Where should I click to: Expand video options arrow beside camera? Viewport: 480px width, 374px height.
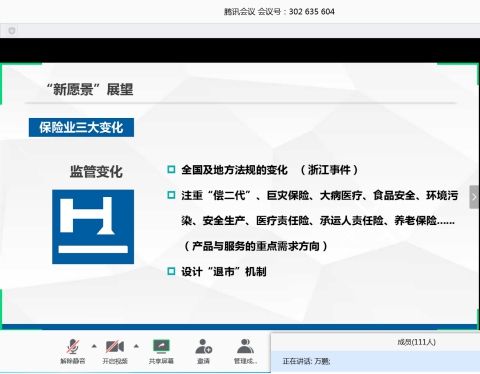click(136, 346)
